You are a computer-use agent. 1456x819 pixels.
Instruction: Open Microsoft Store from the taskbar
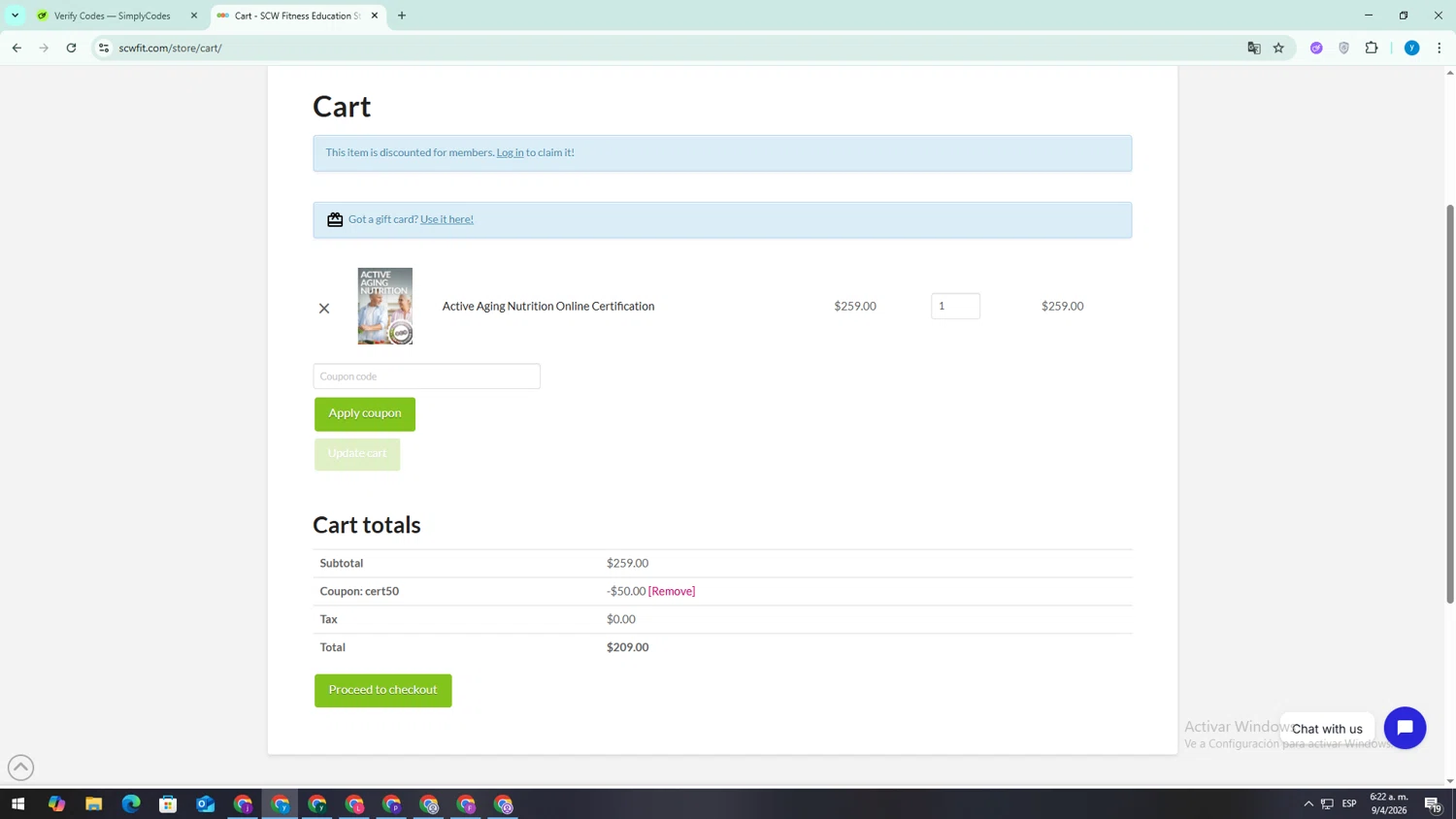click(x=168, y=803)
